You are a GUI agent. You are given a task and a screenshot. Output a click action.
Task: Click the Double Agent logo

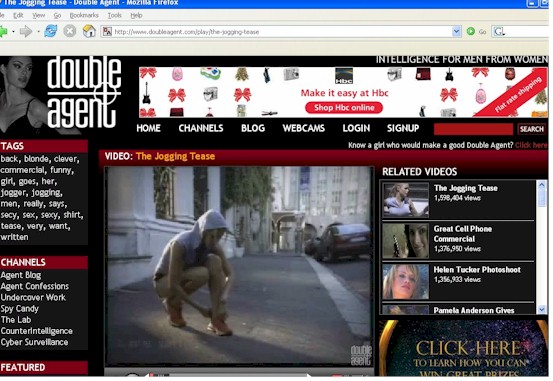(84, 92)
